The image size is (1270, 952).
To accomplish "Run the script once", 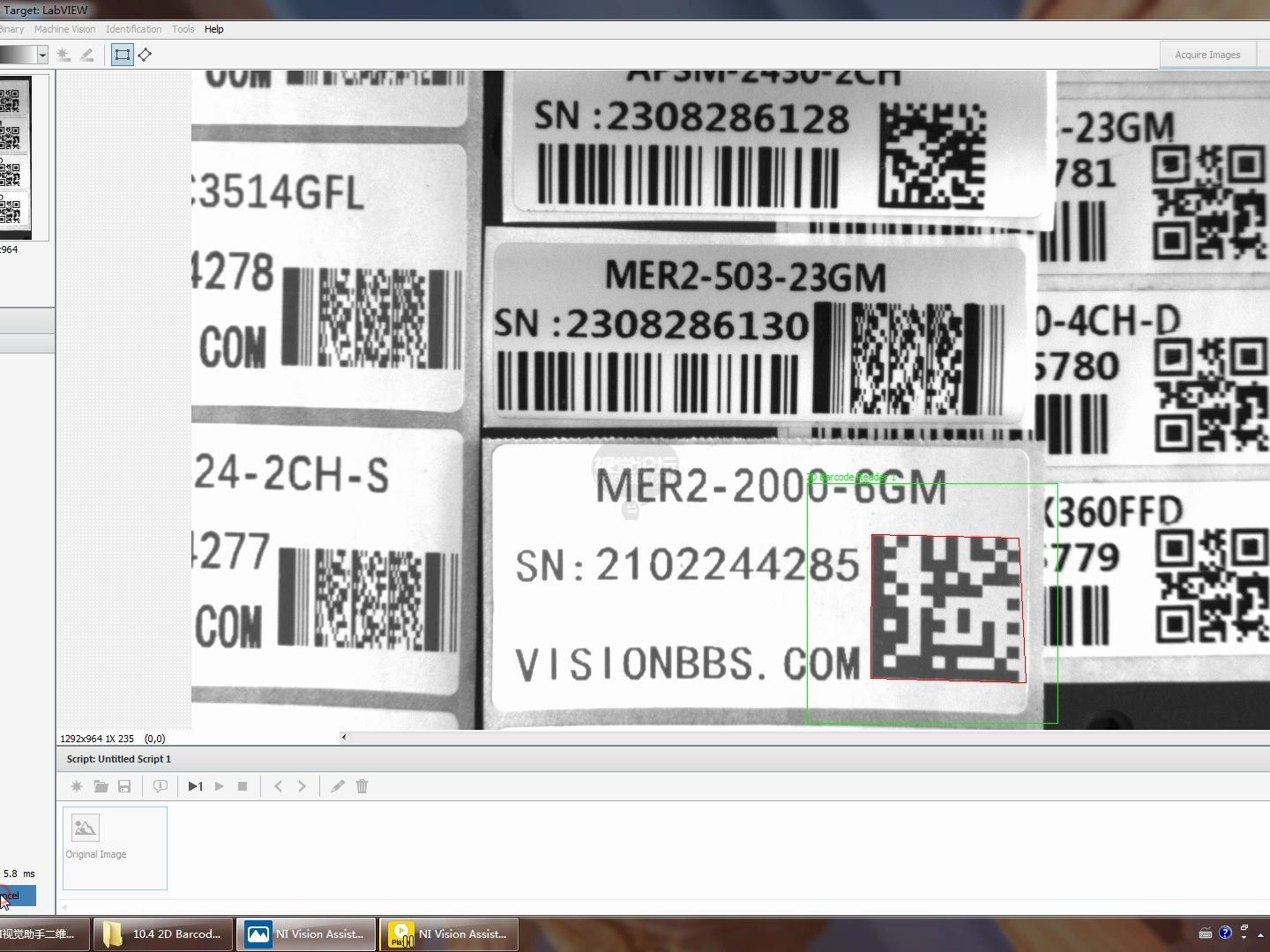I will [x=196, y=786].
